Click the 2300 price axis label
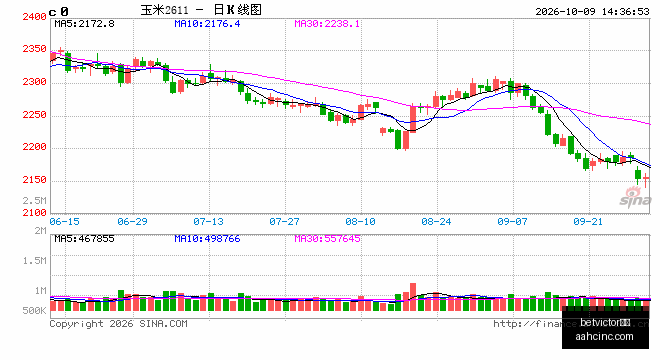 (35, 82)
